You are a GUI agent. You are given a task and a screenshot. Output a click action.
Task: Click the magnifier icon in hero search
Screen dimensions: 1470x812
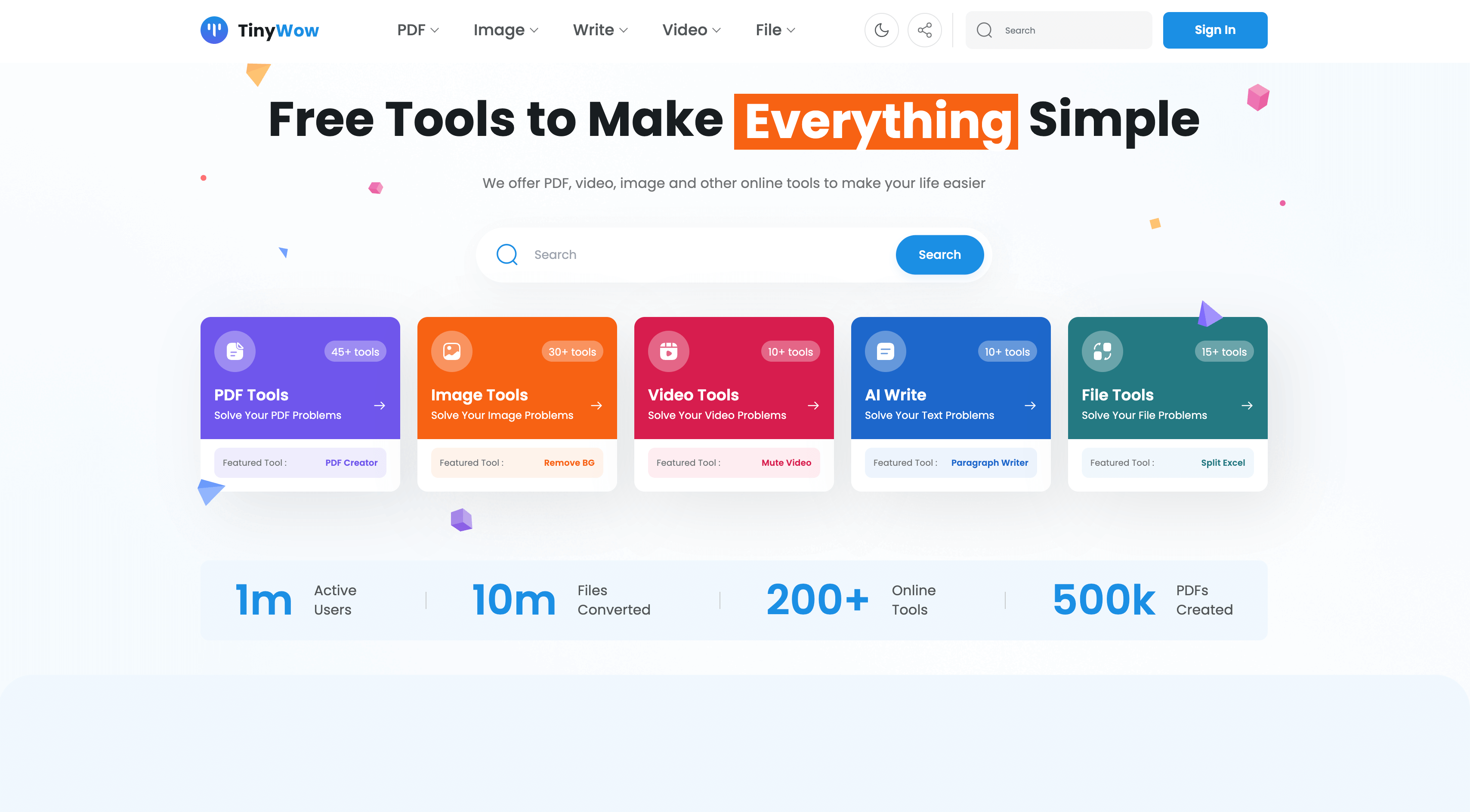tap(507, 254)
